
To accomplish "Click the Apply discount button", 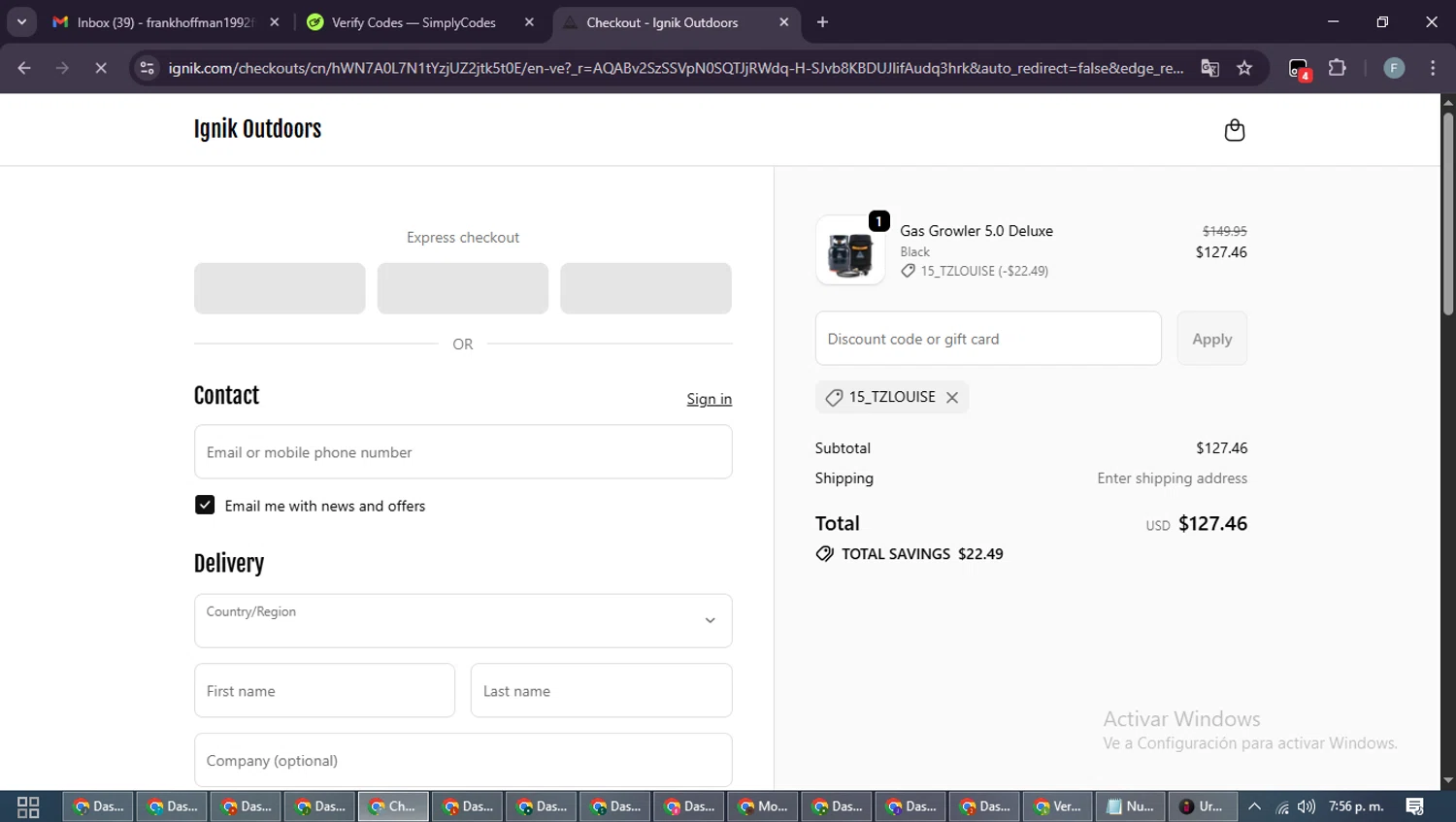I will (1211, 339).
